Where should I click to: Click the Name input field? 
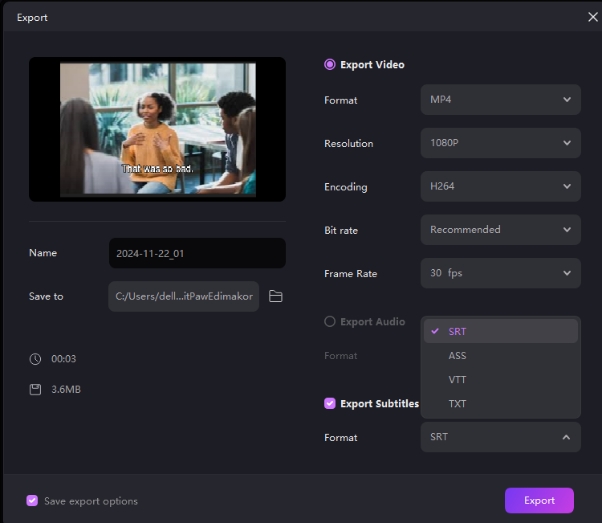click(197, 253)
